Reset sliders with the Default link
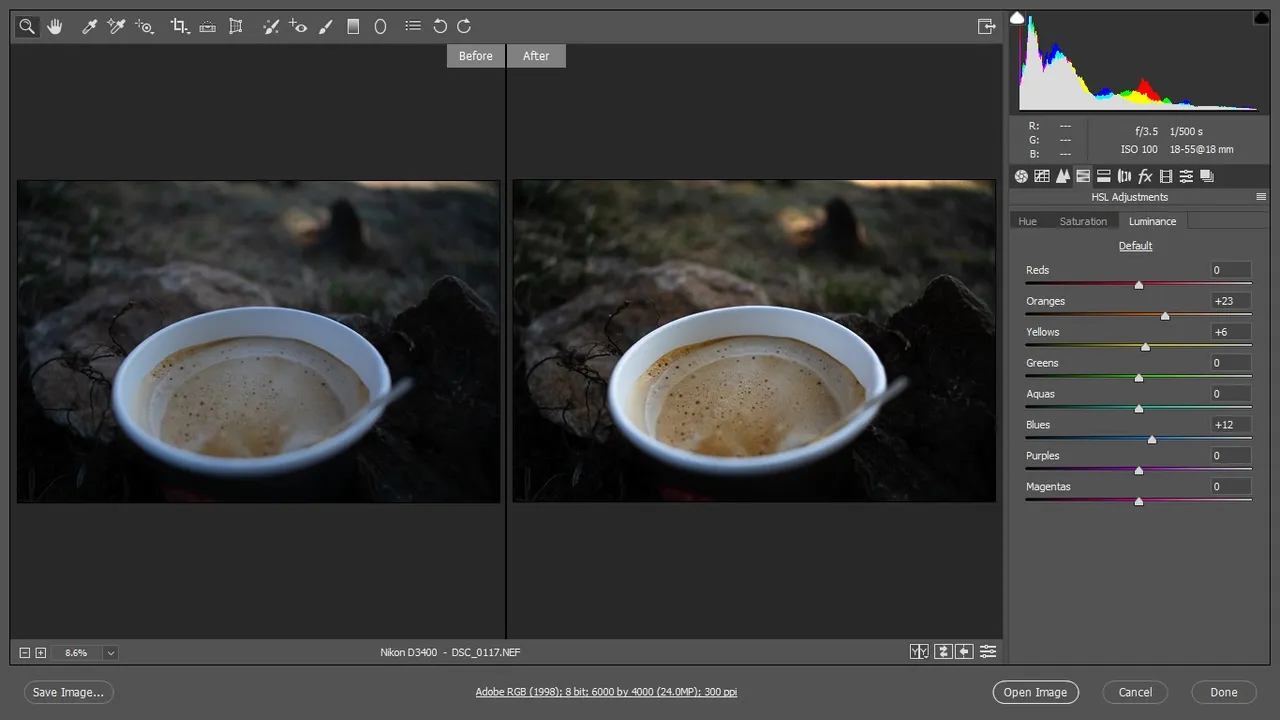 click(x=1135, y=246)
